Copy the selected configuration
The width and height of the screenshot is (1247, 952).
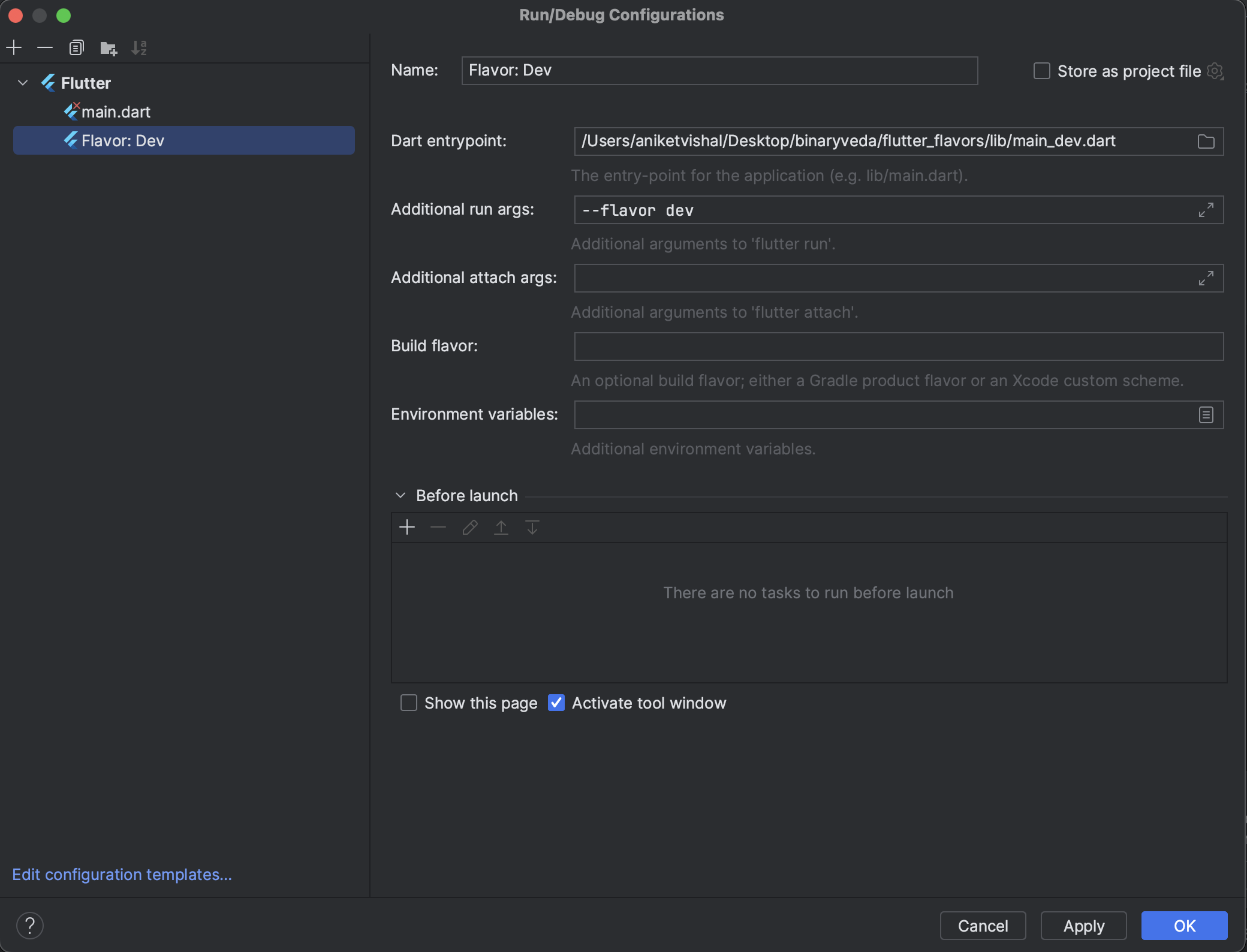[76, 47]
